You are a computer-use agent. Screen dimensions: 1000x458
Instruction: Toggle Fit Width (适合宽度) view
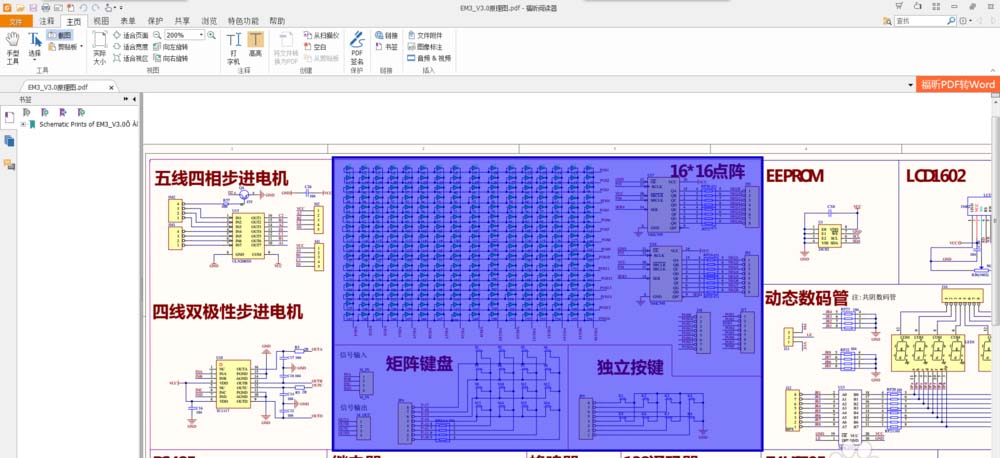click(x=130, y=46)
